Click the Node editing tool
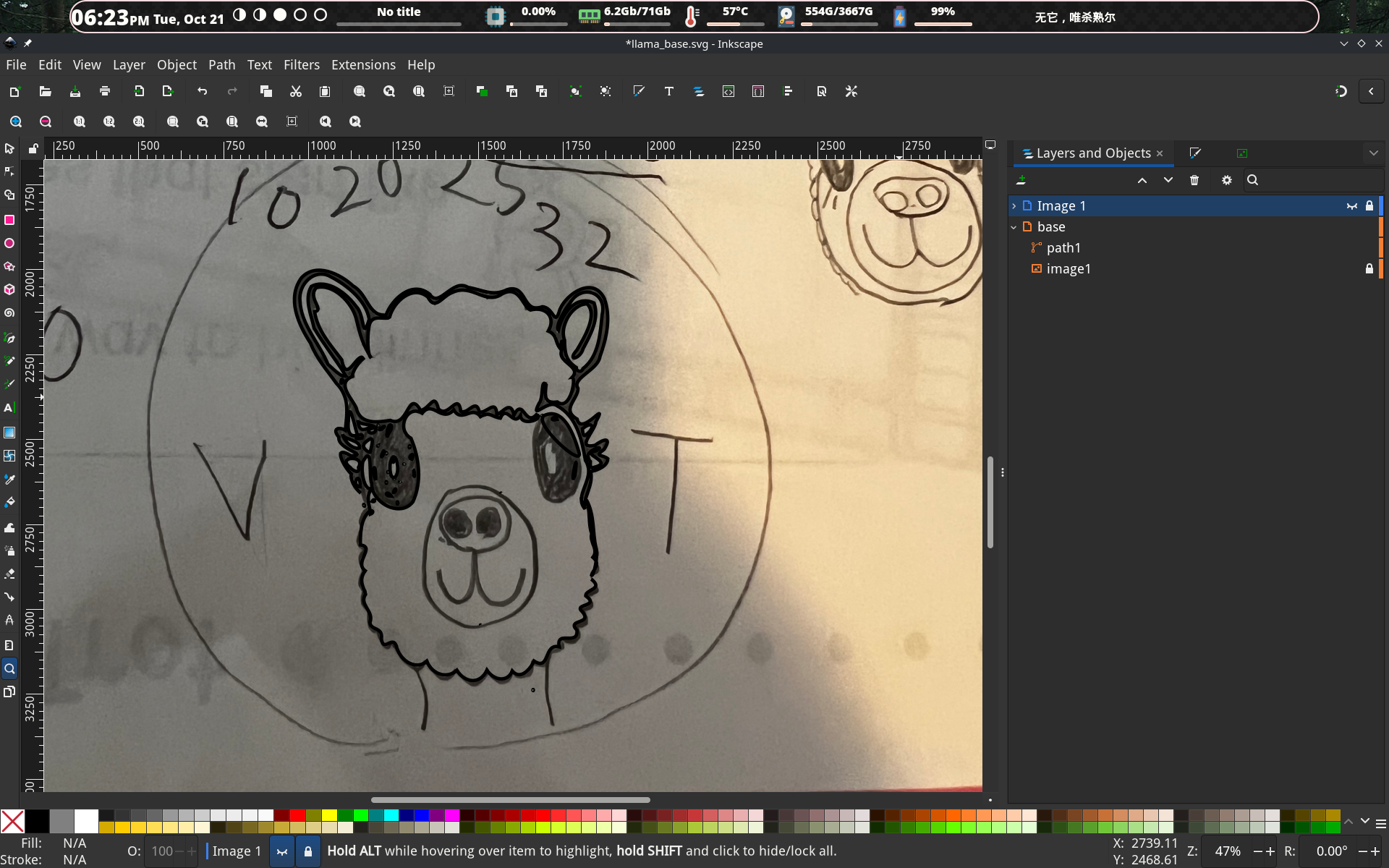Image resolution: width=1389 pixels, height=868 pixels. [9, 171]
